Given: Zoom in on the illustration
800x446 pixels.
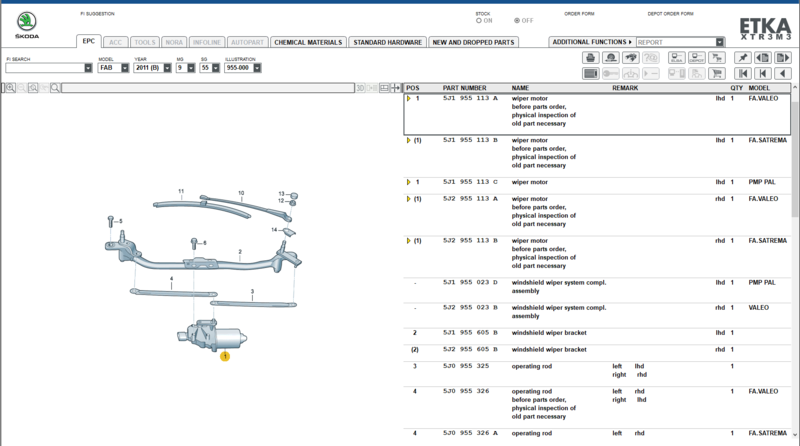Looking at the screenshot, I should (x=10, y=88).
